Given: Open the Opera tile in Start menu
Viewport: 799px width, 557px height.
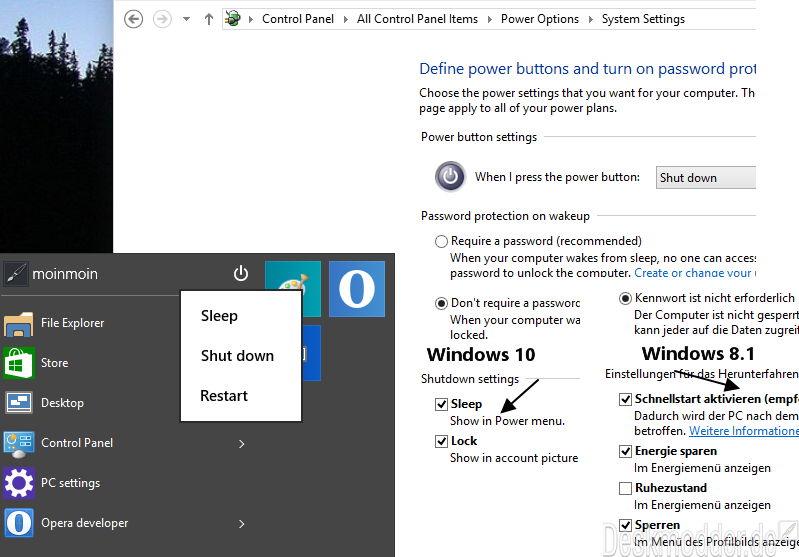Looking at the screenshot, I should tap(357, 289).
